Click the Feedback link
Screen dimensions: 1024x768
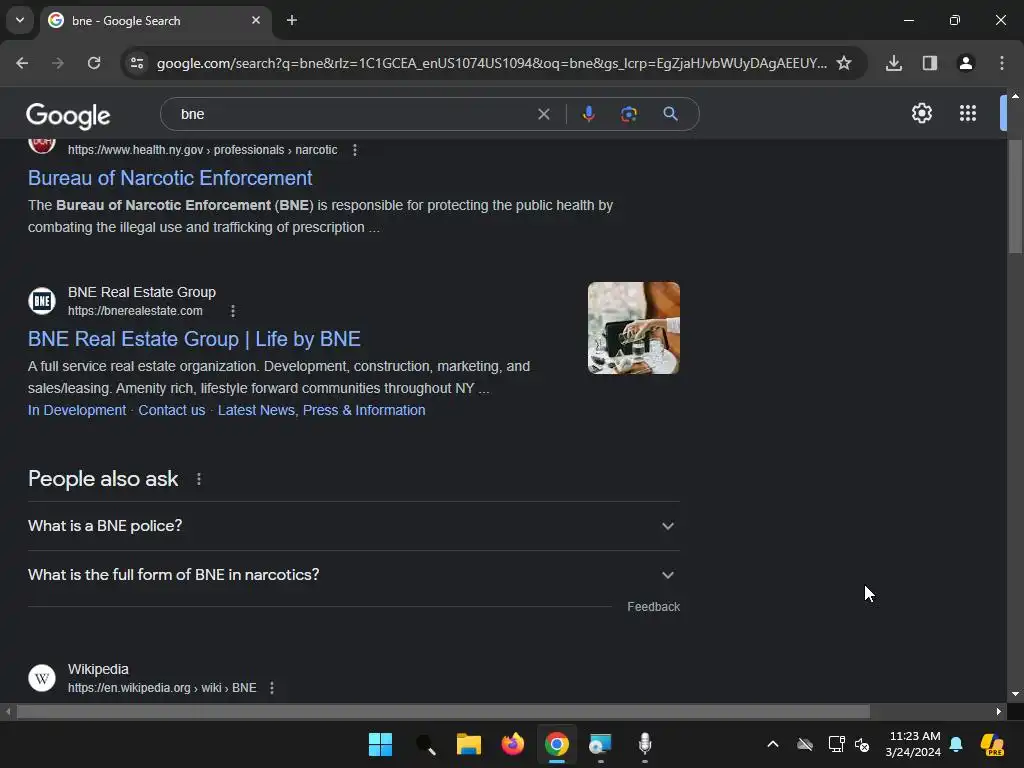pos(653,607)
